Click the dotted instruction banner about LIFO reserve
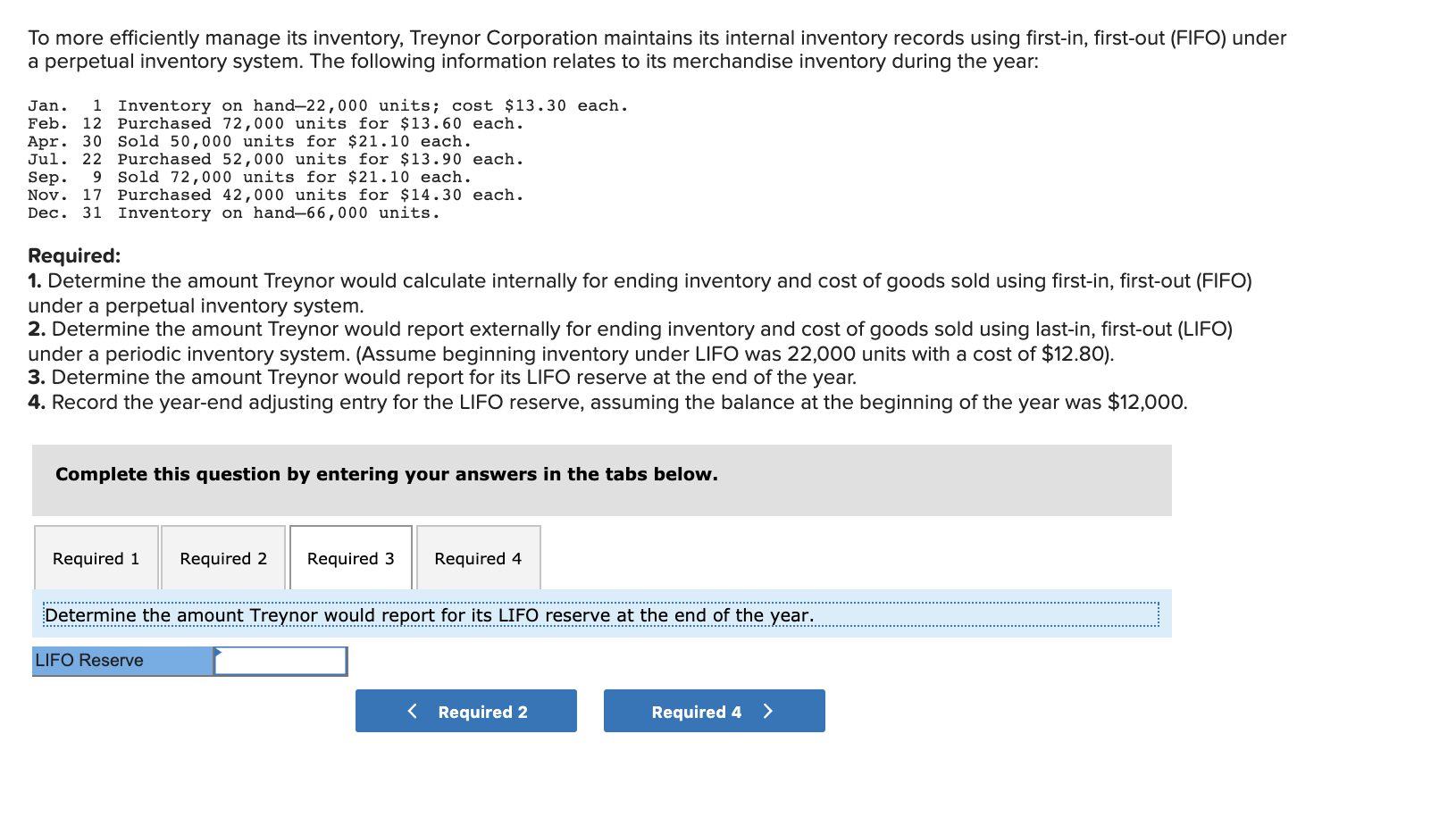 click(429, 615)
